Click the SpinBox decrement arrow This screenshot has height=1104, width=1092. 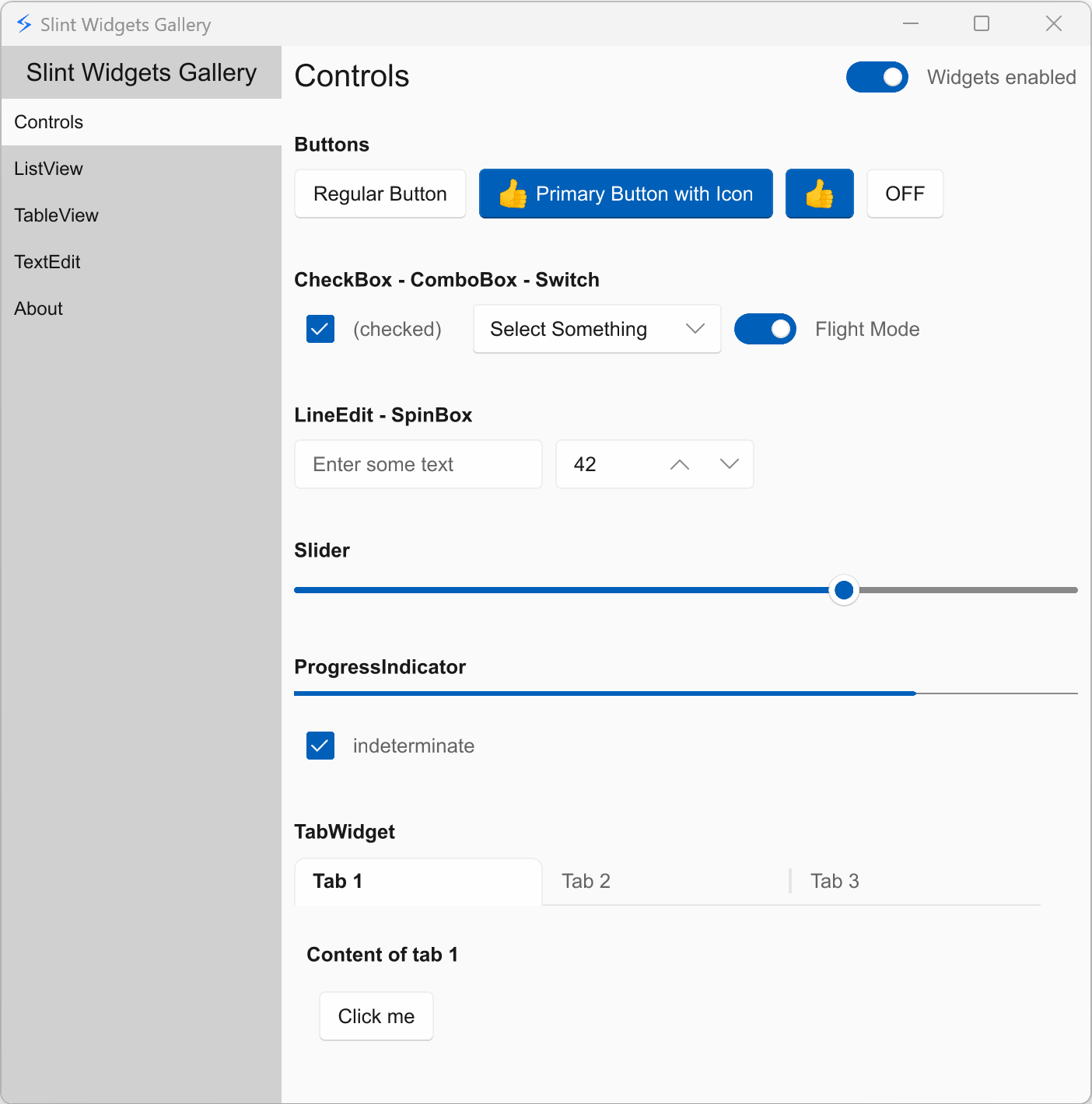coord(729,464)
